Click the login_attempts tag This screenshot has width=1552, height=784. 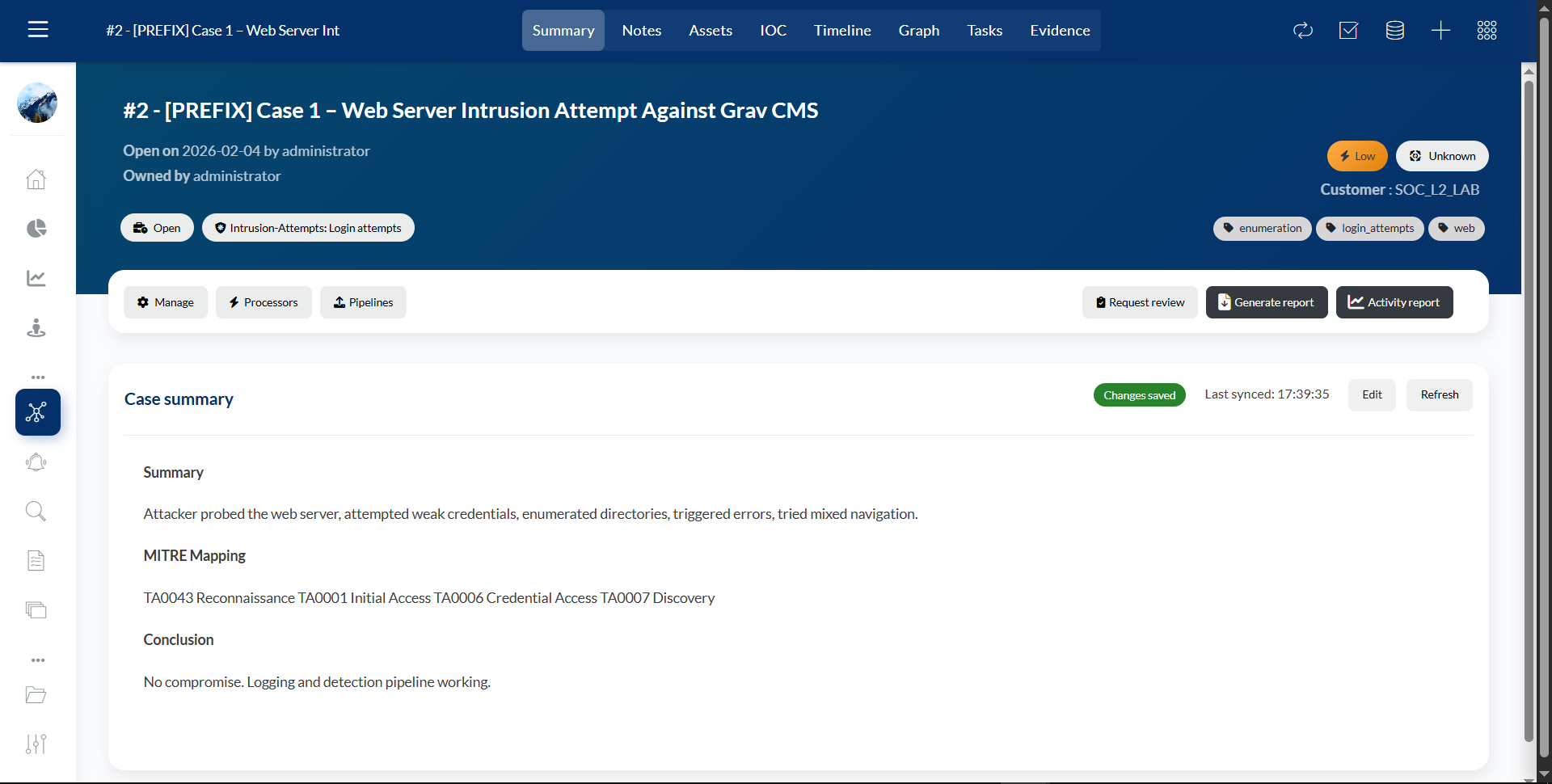point(1369,229)
